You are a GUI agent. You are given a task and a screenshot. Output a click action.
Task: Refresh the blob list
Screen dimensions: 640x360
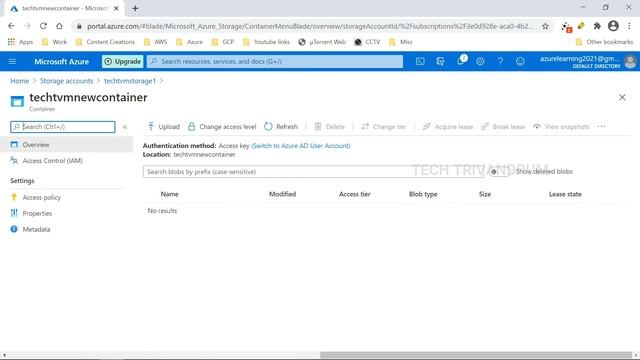(x=281, y=127)
